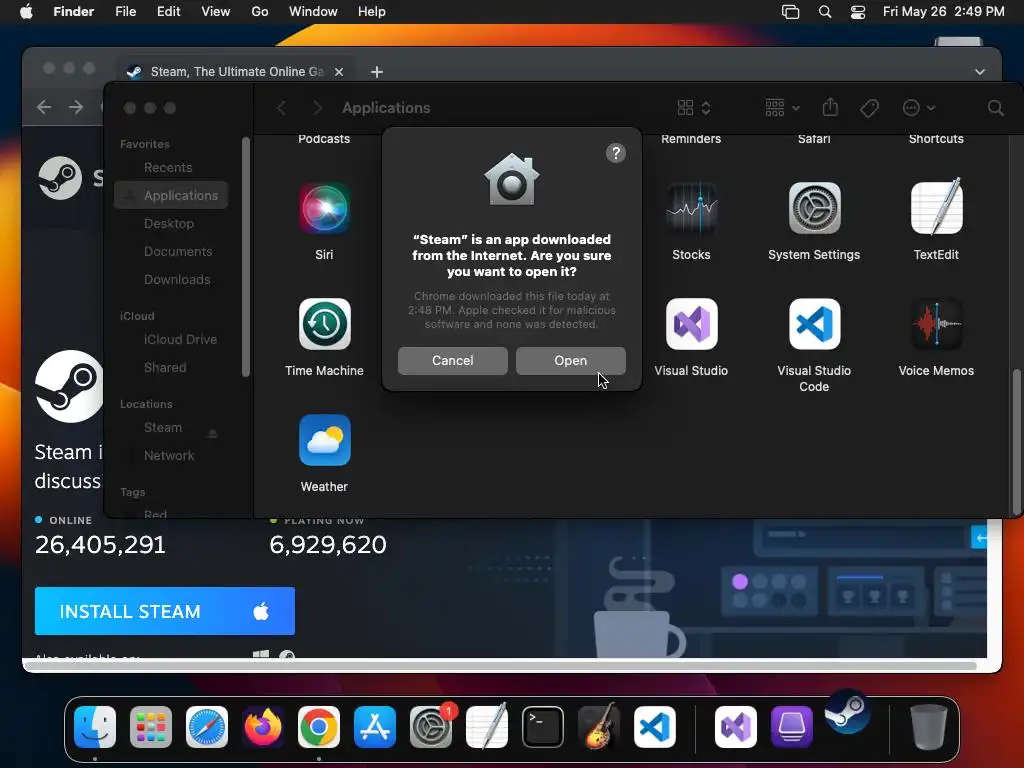This screenshot has height=768, width=1024.
Task: Go forward in Finder window
Action: tap(317, 108)
